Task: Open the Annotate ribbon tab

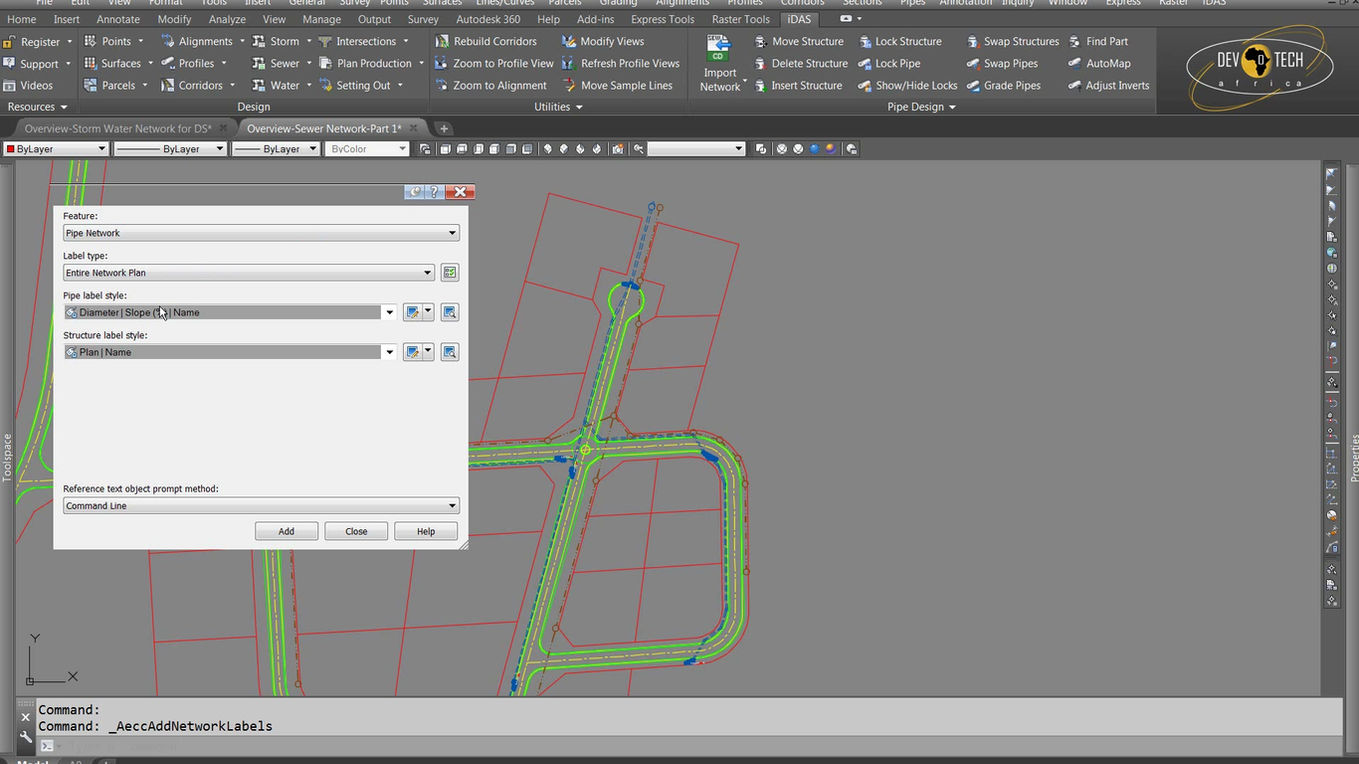Action: pyautogui.click(x=118, y=19)
